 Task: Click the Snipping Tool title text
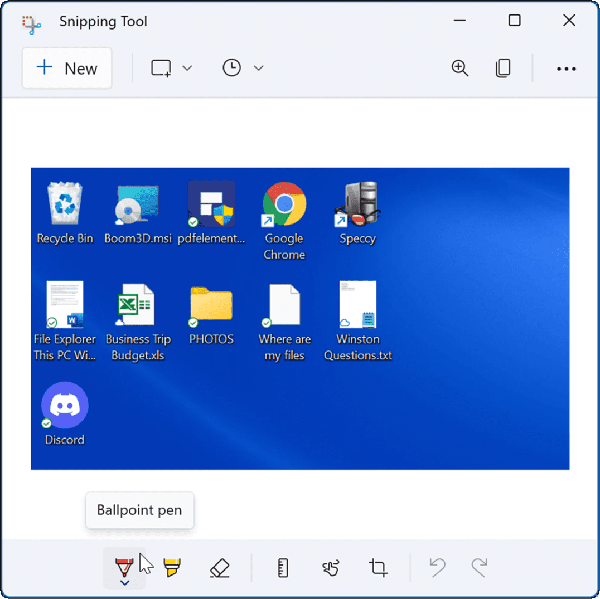103,21
